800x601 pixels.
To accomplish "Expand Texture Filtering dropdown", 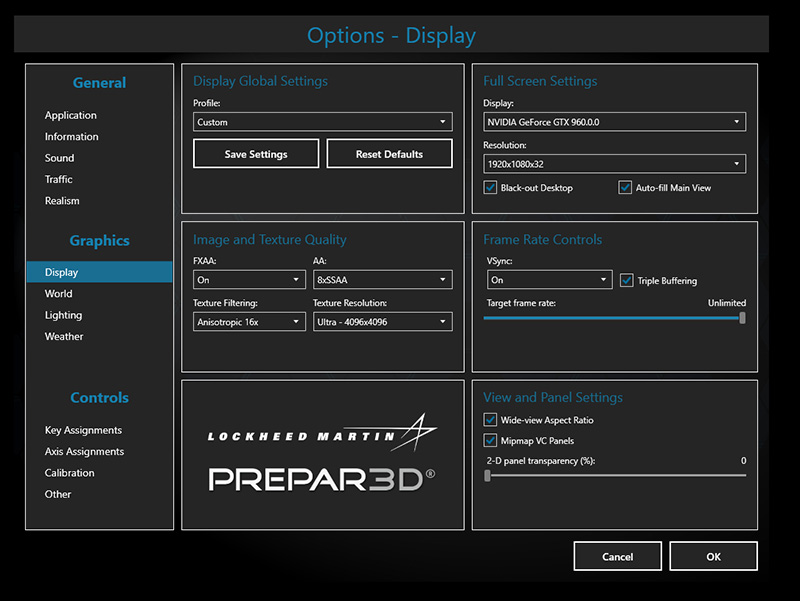I will [249, 322].
